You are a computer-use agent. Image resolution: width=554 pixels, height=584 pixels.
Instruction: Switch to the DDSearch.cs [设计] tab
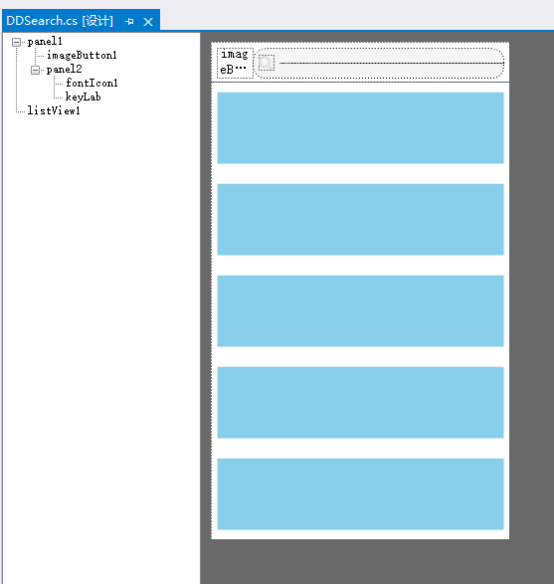point(60,21)
